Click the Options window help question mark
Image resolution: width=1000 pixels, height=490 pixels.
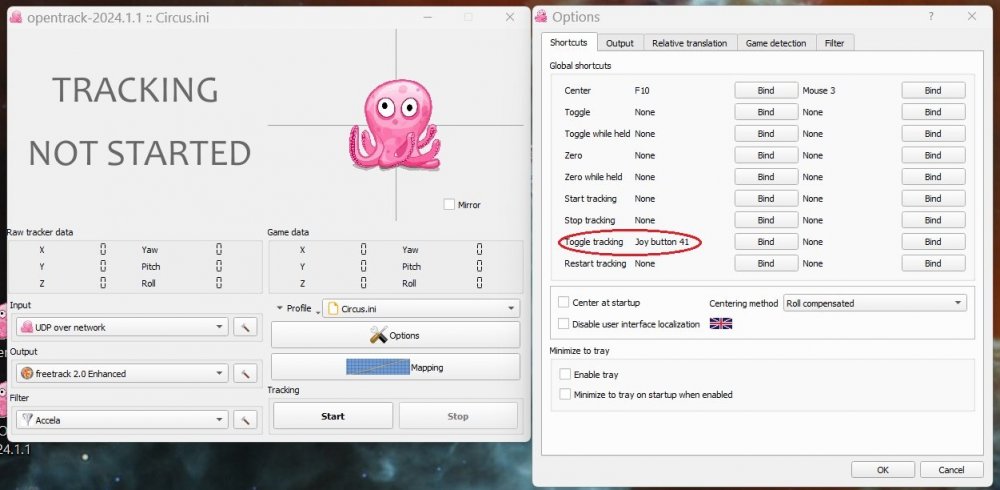932,16
